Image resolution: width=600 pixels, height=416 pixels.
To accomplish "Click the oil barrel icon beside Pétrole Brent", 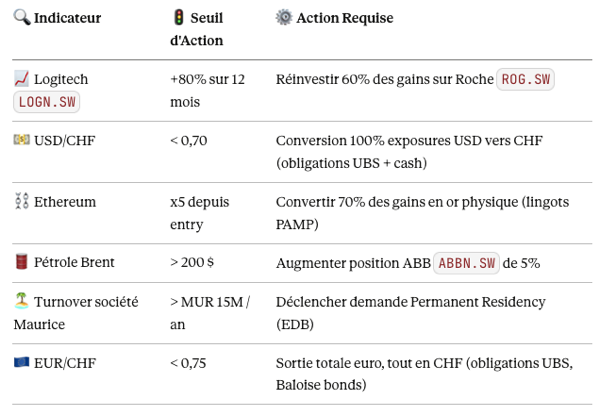I will (21, 262).
